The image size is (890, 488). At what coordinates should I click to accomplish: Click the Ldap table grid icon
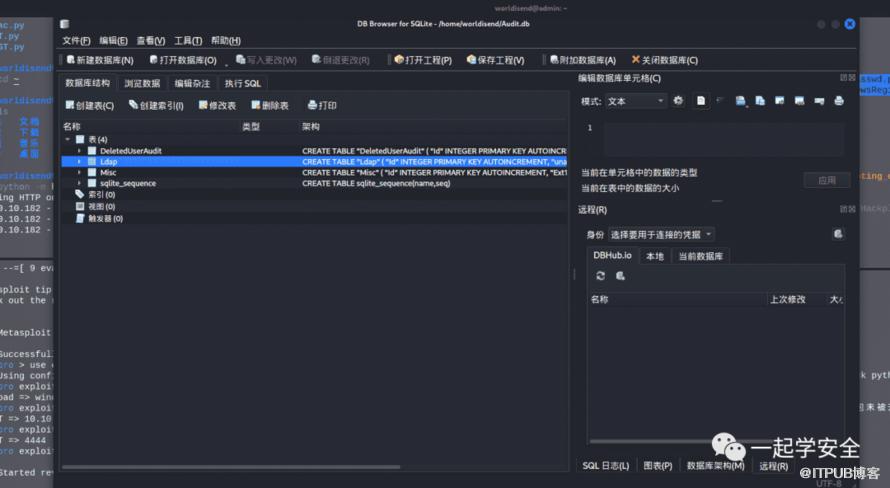(92, 162)
